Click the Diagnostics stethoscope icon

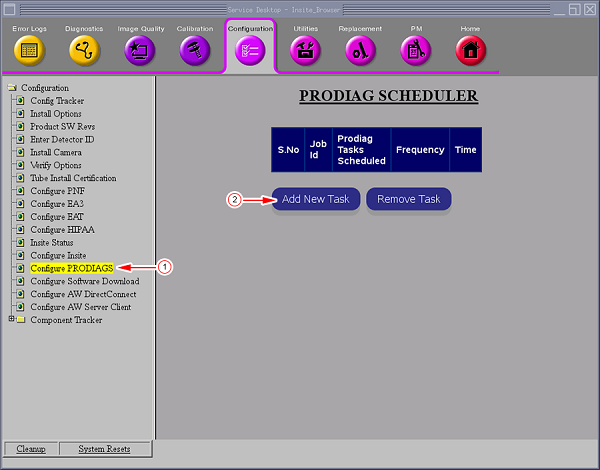(84, 50)
